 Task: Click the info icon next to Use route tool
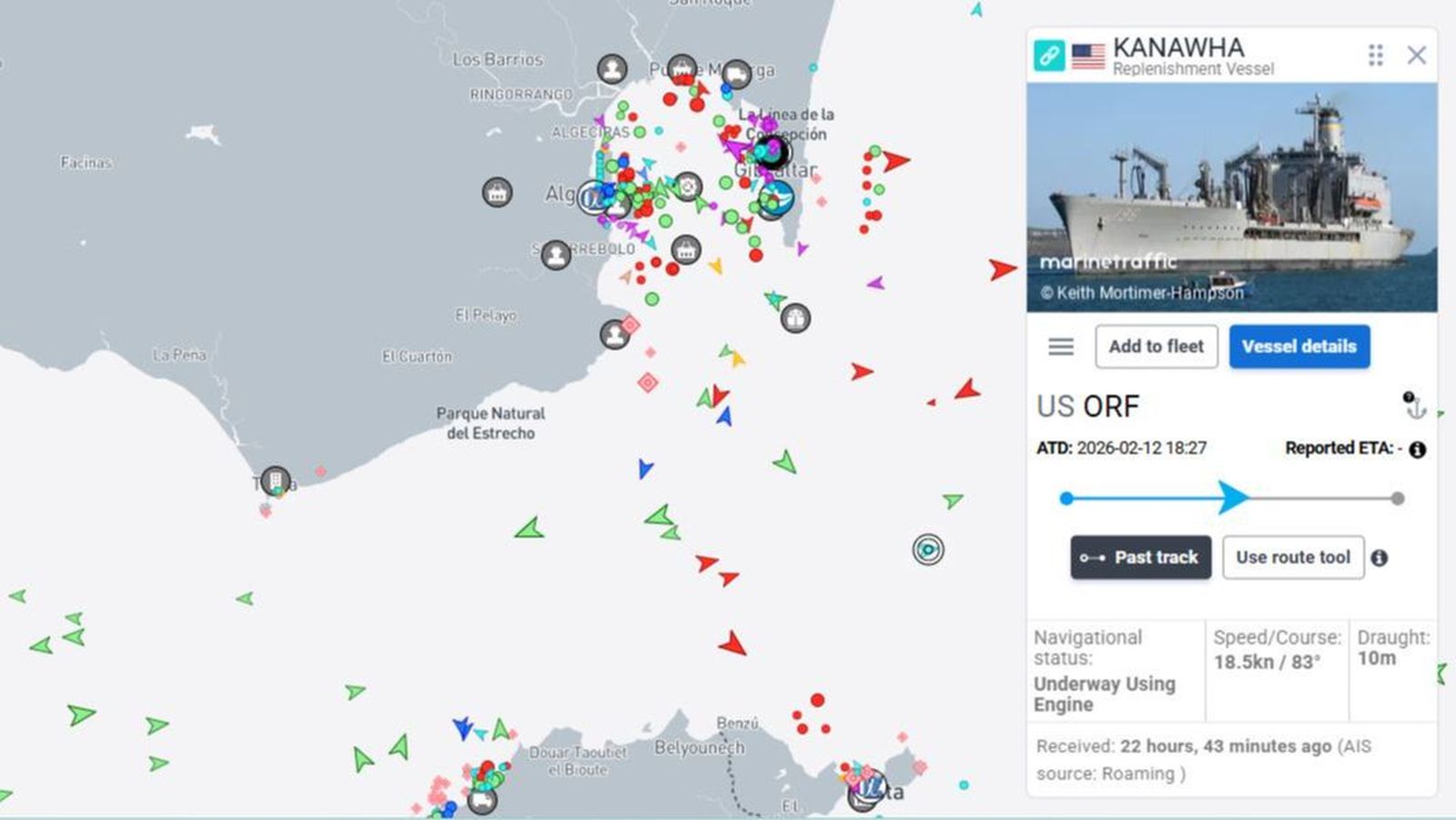click(x=1381, y=557)
